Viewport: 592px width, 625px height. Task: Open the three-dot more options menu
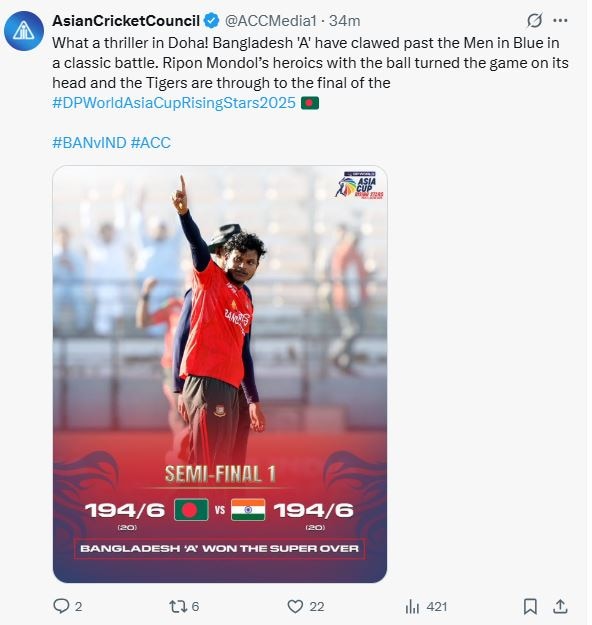point(561,21)
